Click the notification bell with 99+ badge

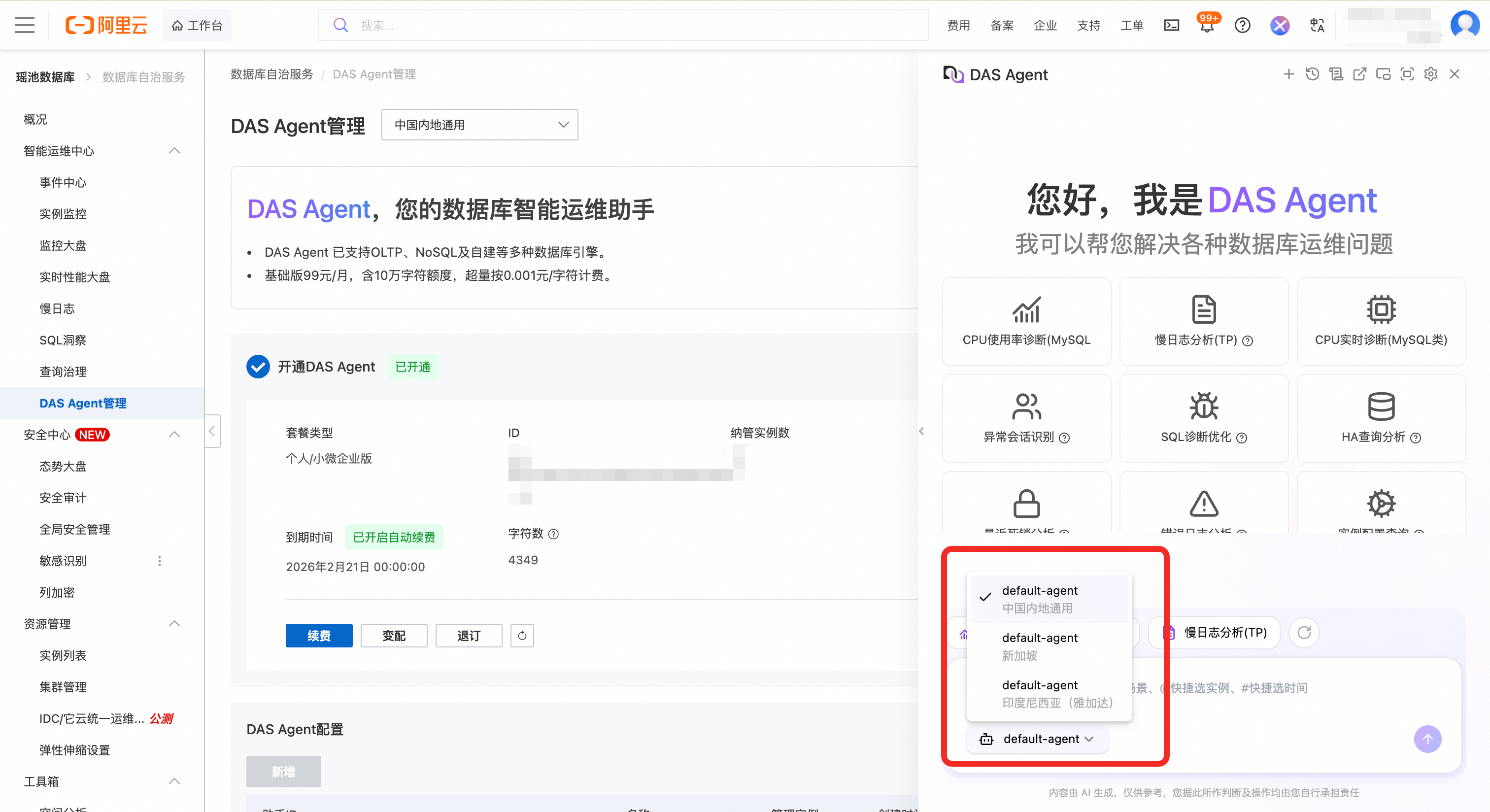point(1207,26)
